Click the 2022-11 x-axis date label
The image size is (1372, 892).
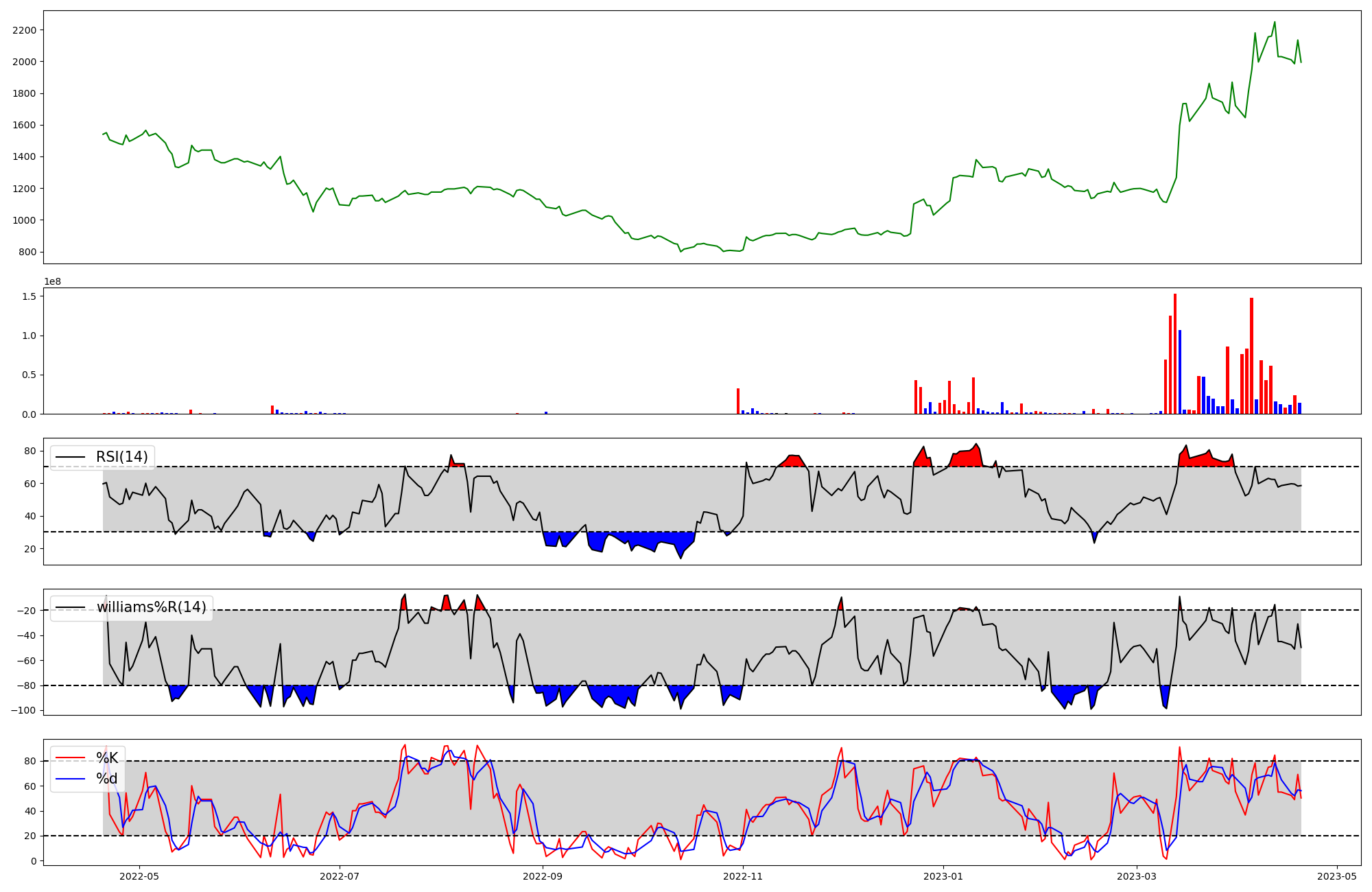coord(743,876)
